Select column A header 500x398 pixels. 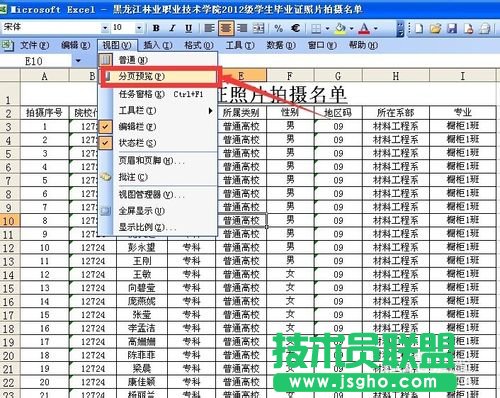pyautogui.click(x=45, y=76)
